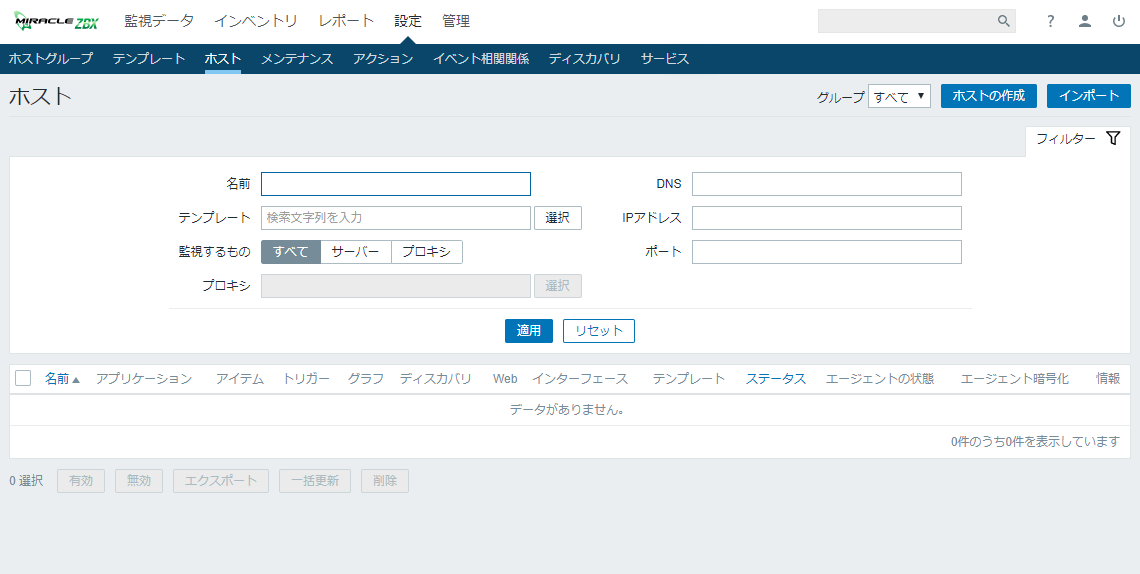Select すべて in monitored-by toggle
Screen dimensions: 1140x574
point(290,252)
